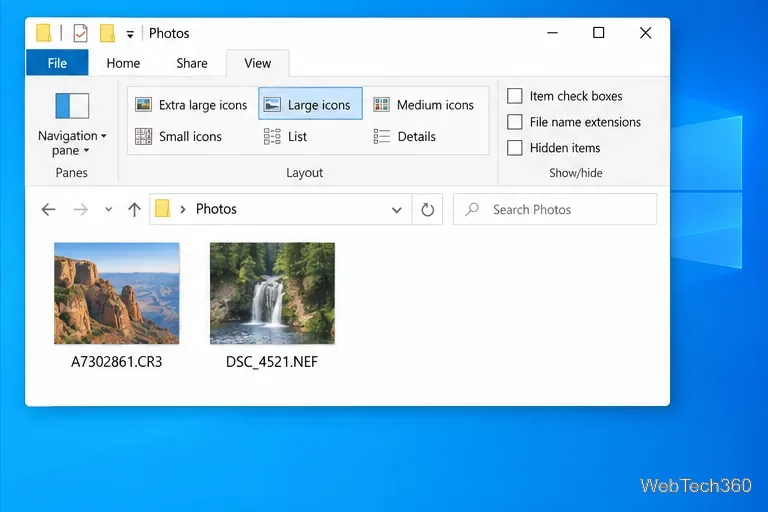768x512 pixels.
Task: Toggle File name extensions checkbox
Action: click(515, 122)
